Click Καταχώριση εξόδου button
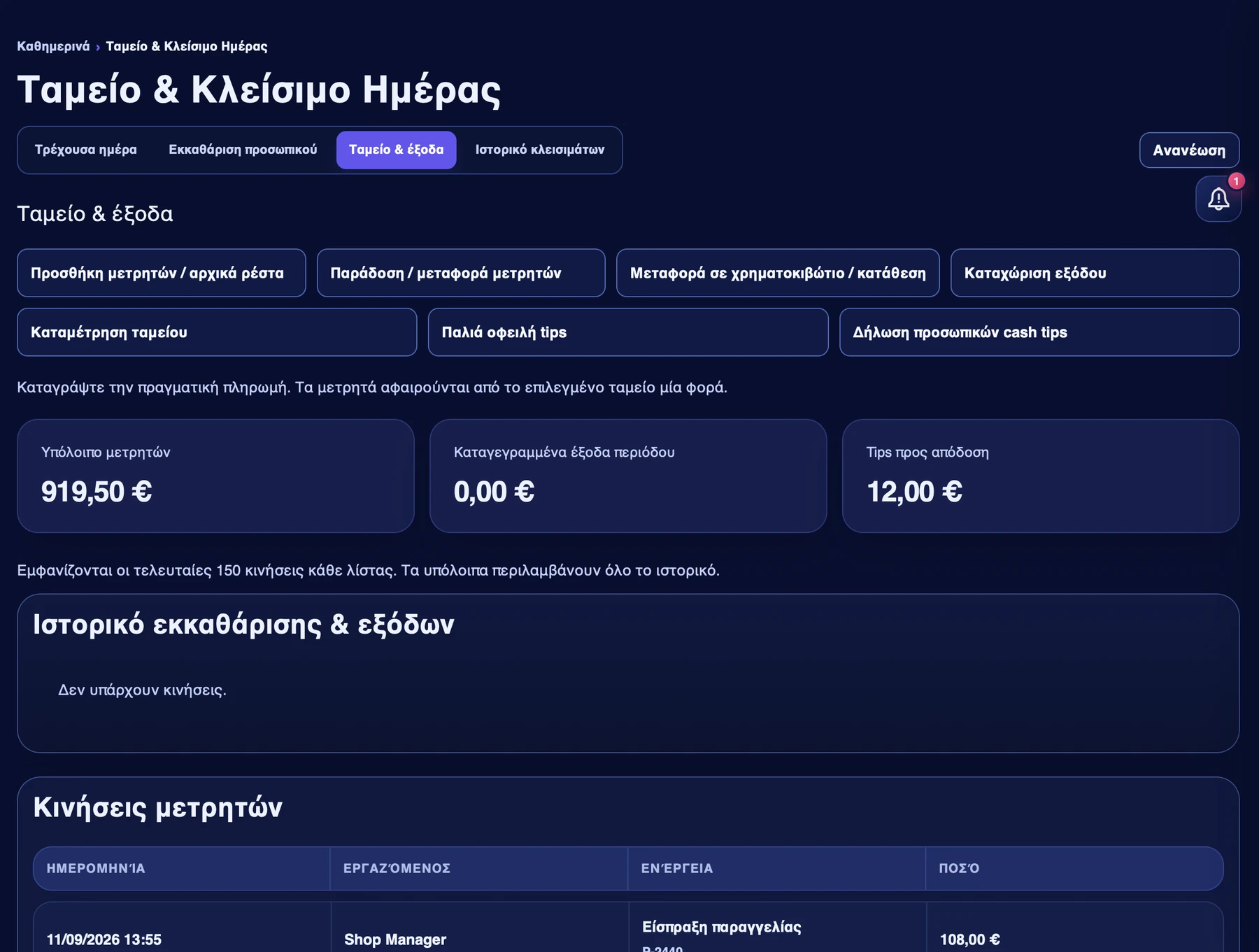The image size is (1259, 952). (1095, 273)
